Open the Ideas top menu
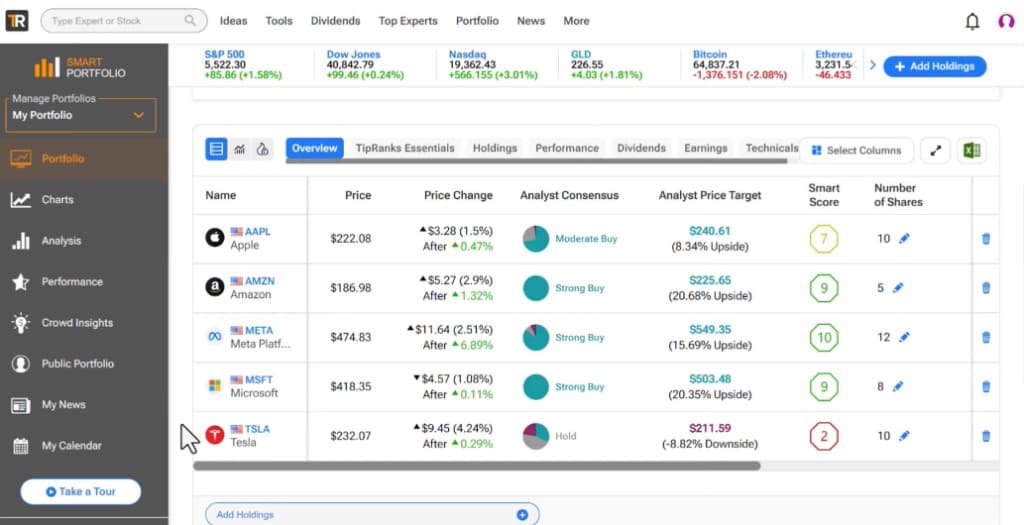This screenshot has height=525, width=1024. pyautogui.click(x=233, y=21)
